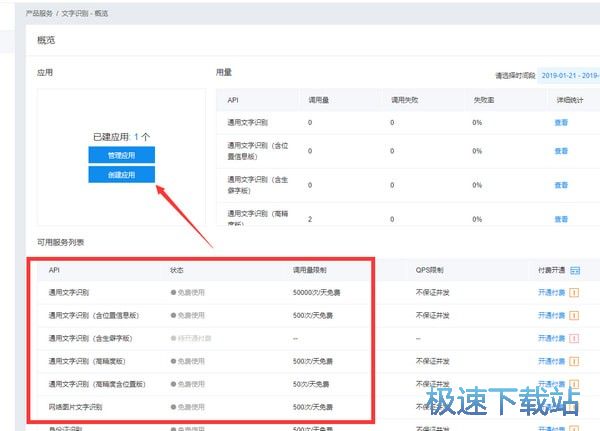Click orange info icon in 含生僻字版 service row

tap(575, 339)
